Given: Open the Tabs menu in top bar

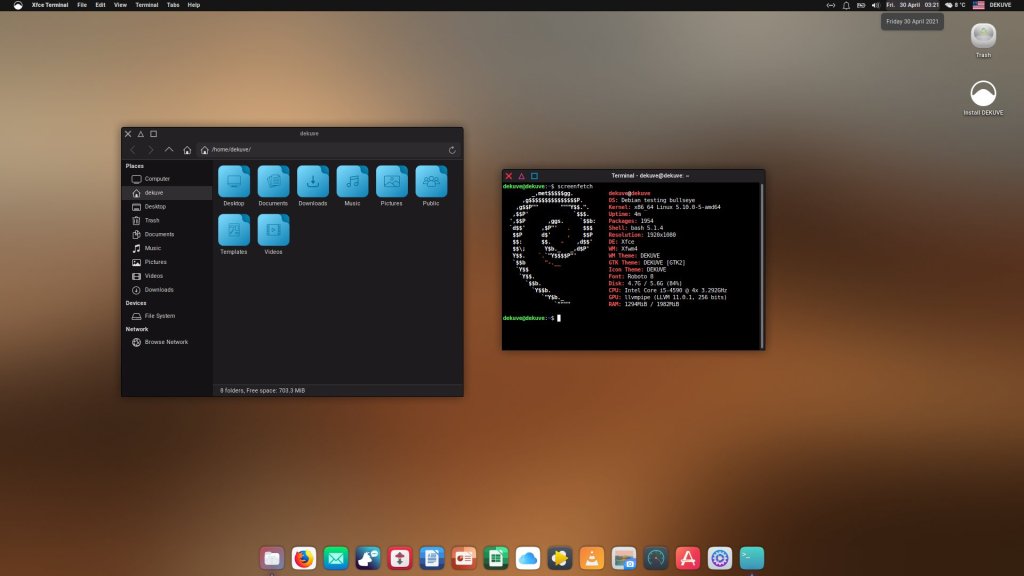Looking at the screenshot, I should (173, 5).
